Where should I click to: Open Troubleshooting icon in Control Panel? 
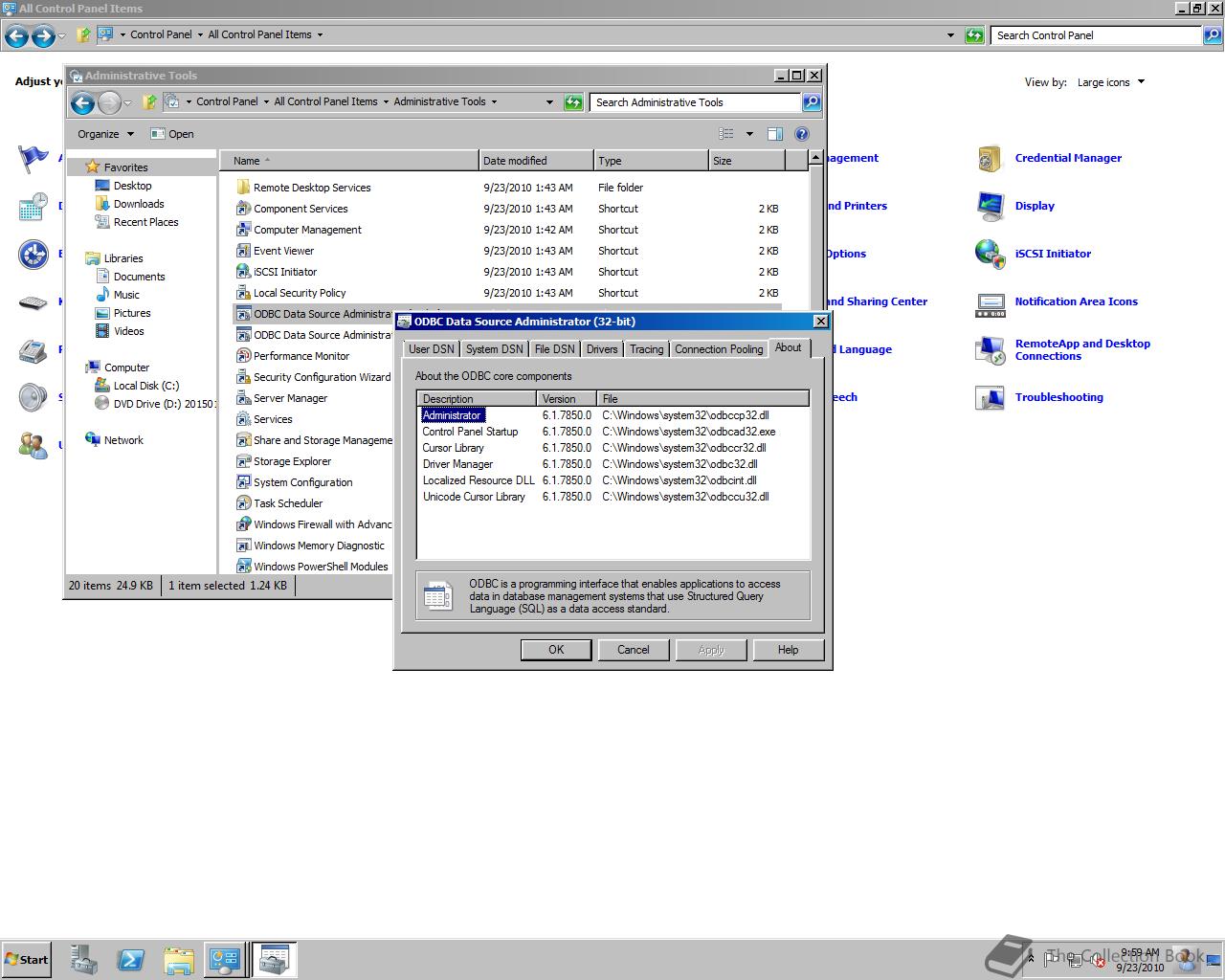pyautogui.click(x=990, y=397)
